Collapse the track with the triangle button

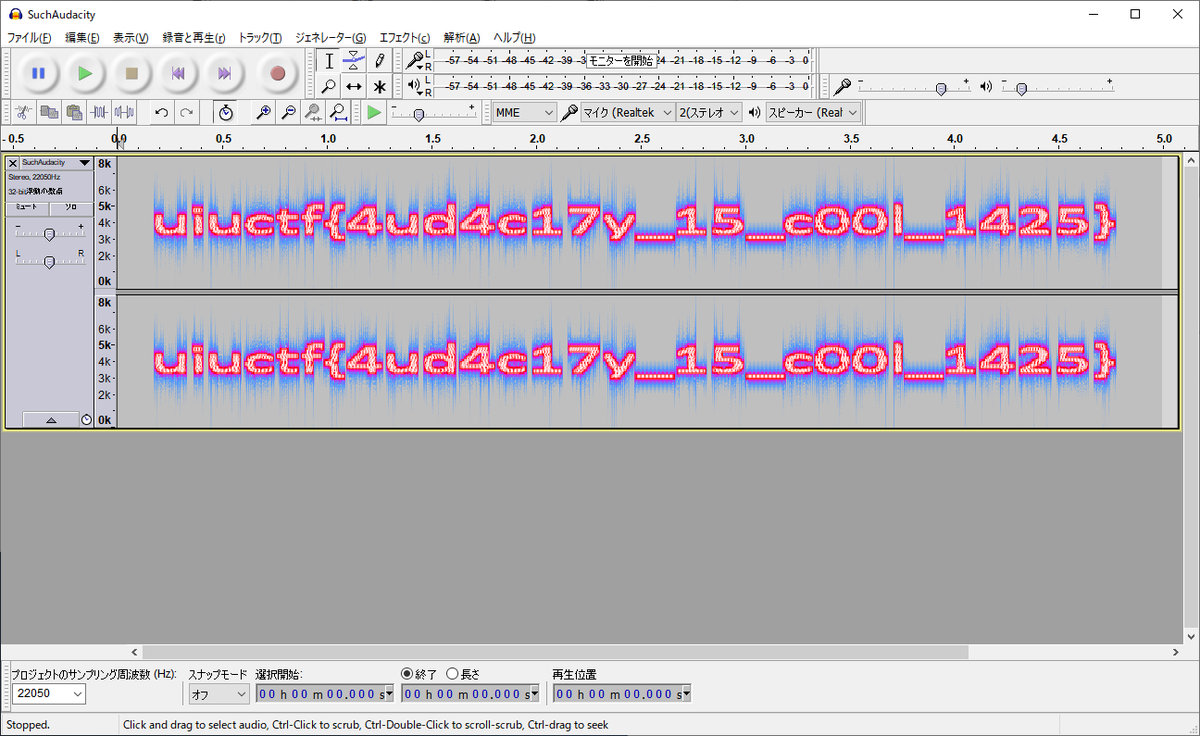[50, 420]
